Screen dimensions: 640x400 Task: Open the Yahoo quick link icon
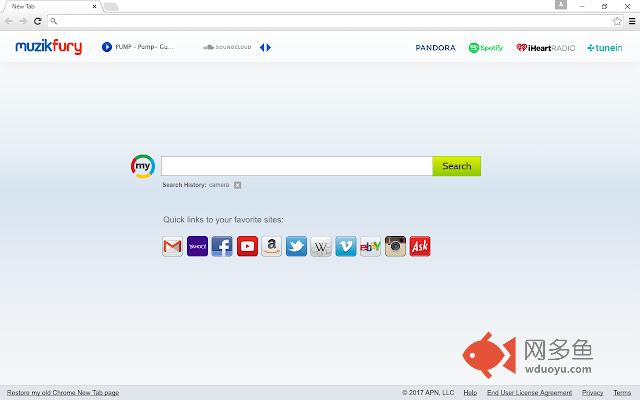pyautogui.click(x=197, y=246)
